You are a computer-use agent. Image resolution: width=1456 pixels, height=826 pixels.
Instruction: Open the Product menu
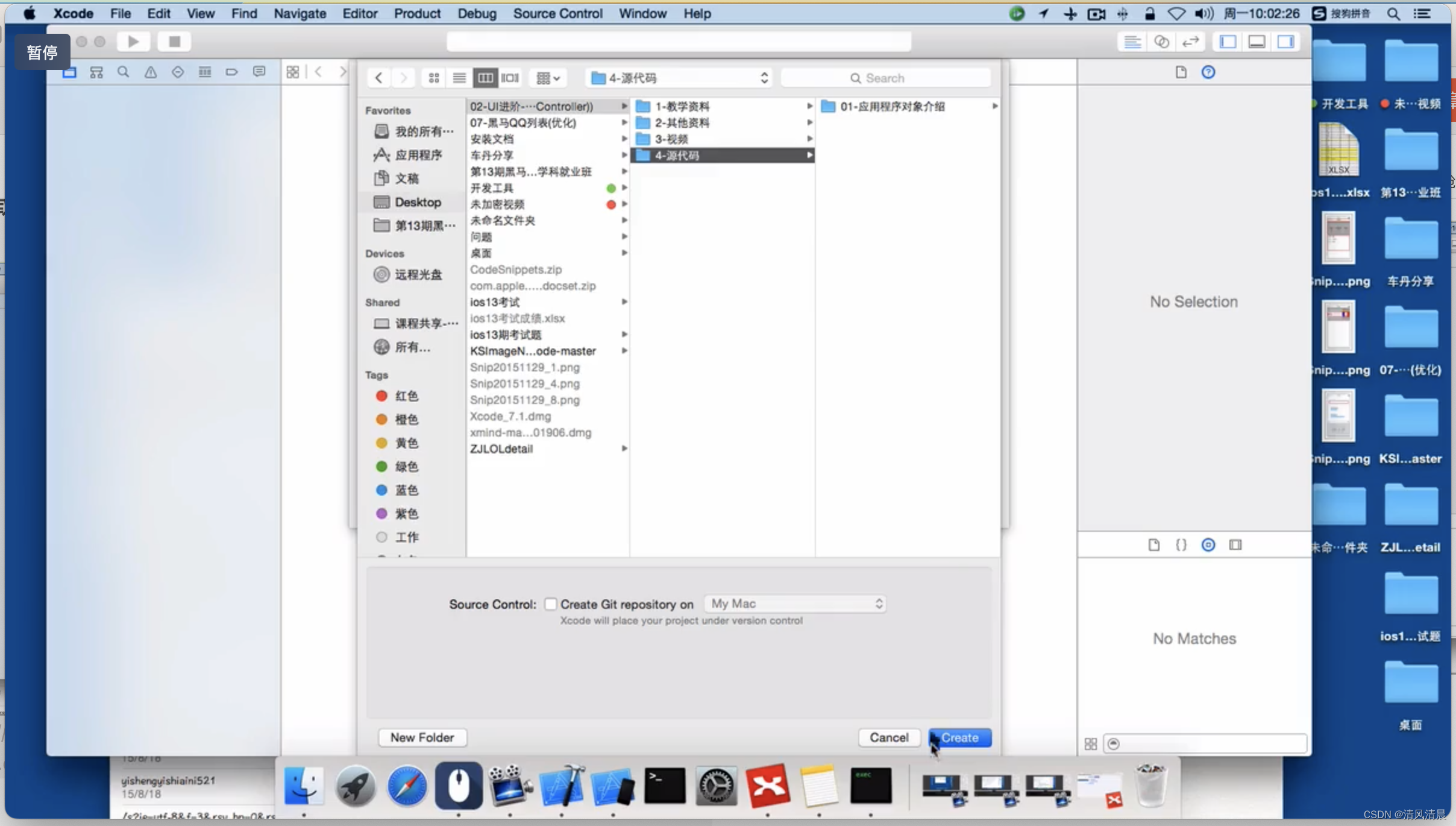coord(417,13)
